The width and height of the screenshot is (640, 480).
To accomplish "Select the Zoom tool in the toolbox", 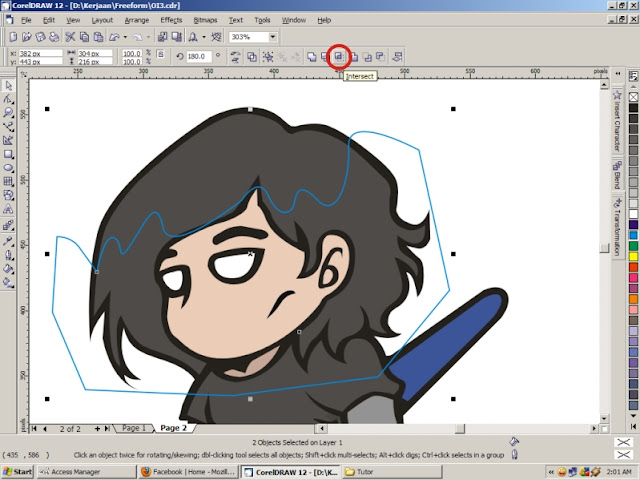I will coord(8,113).
